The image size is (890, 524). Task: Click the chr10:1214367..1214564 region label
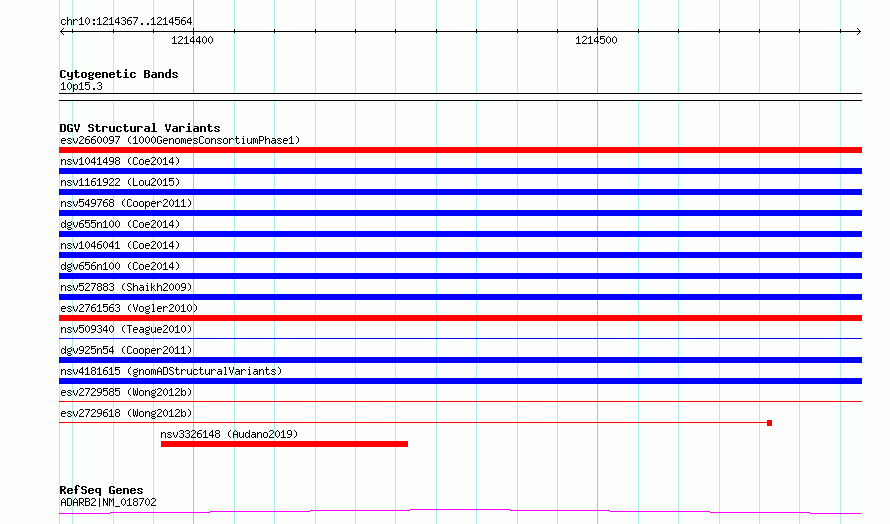pyautogui.click(x=126, y=22)
